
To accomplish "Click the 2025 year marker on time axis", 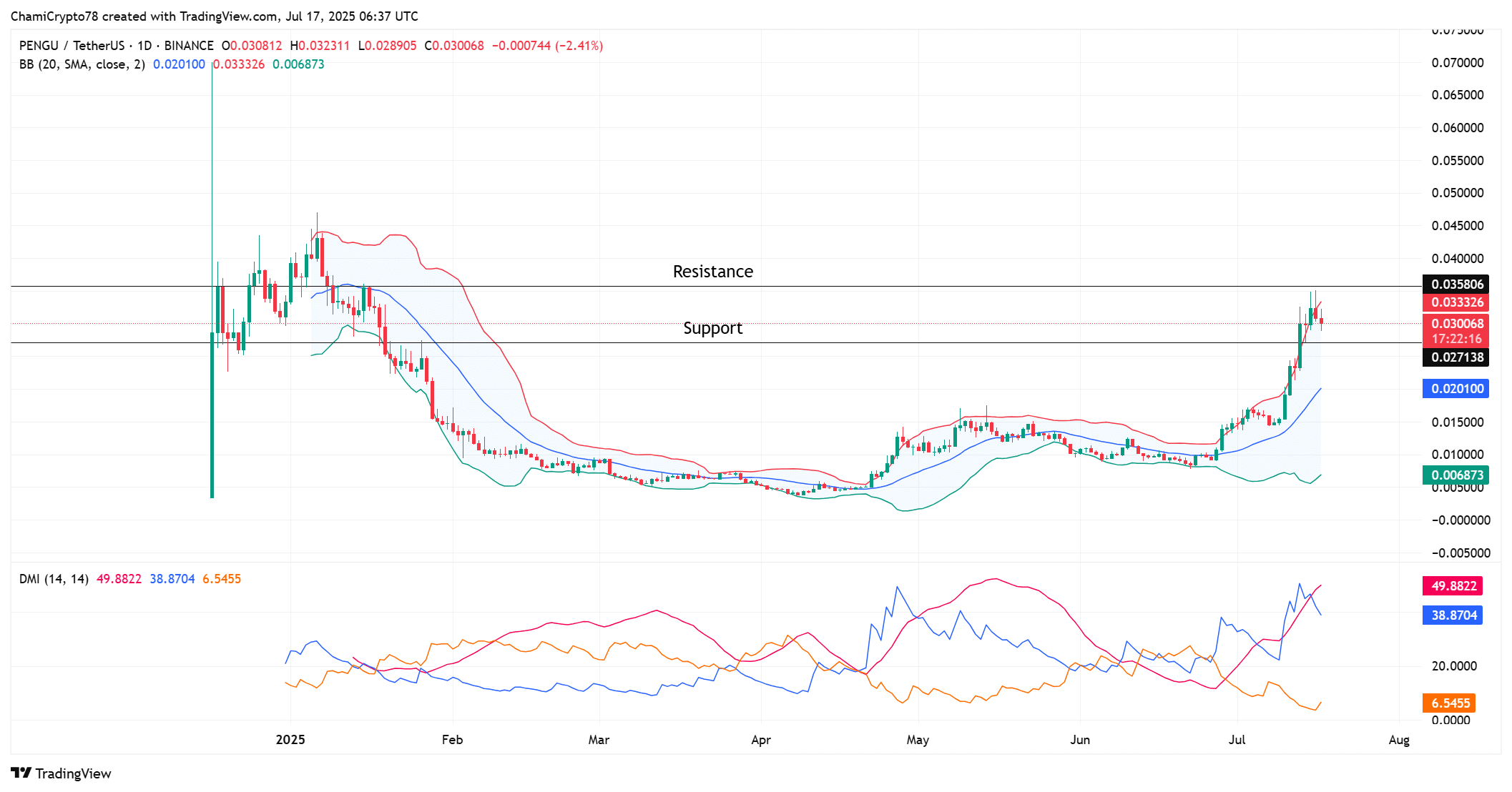I will point(290,740).
